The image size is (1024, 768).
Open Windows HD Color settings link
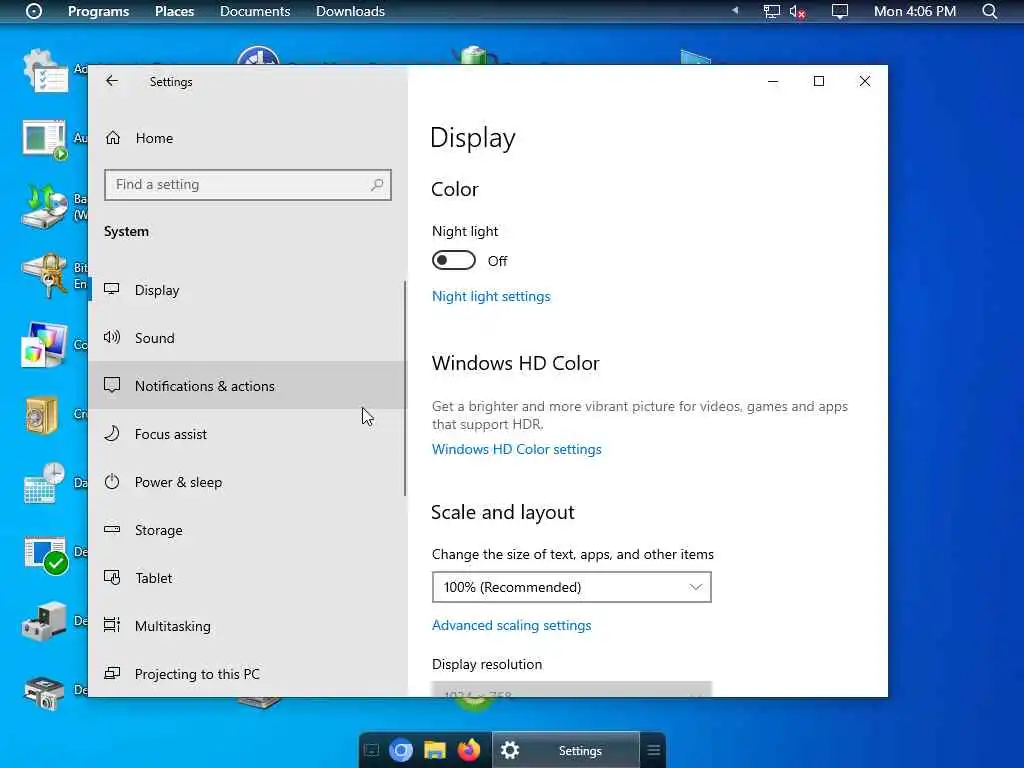pyautogui.click(x=517, y=449)
